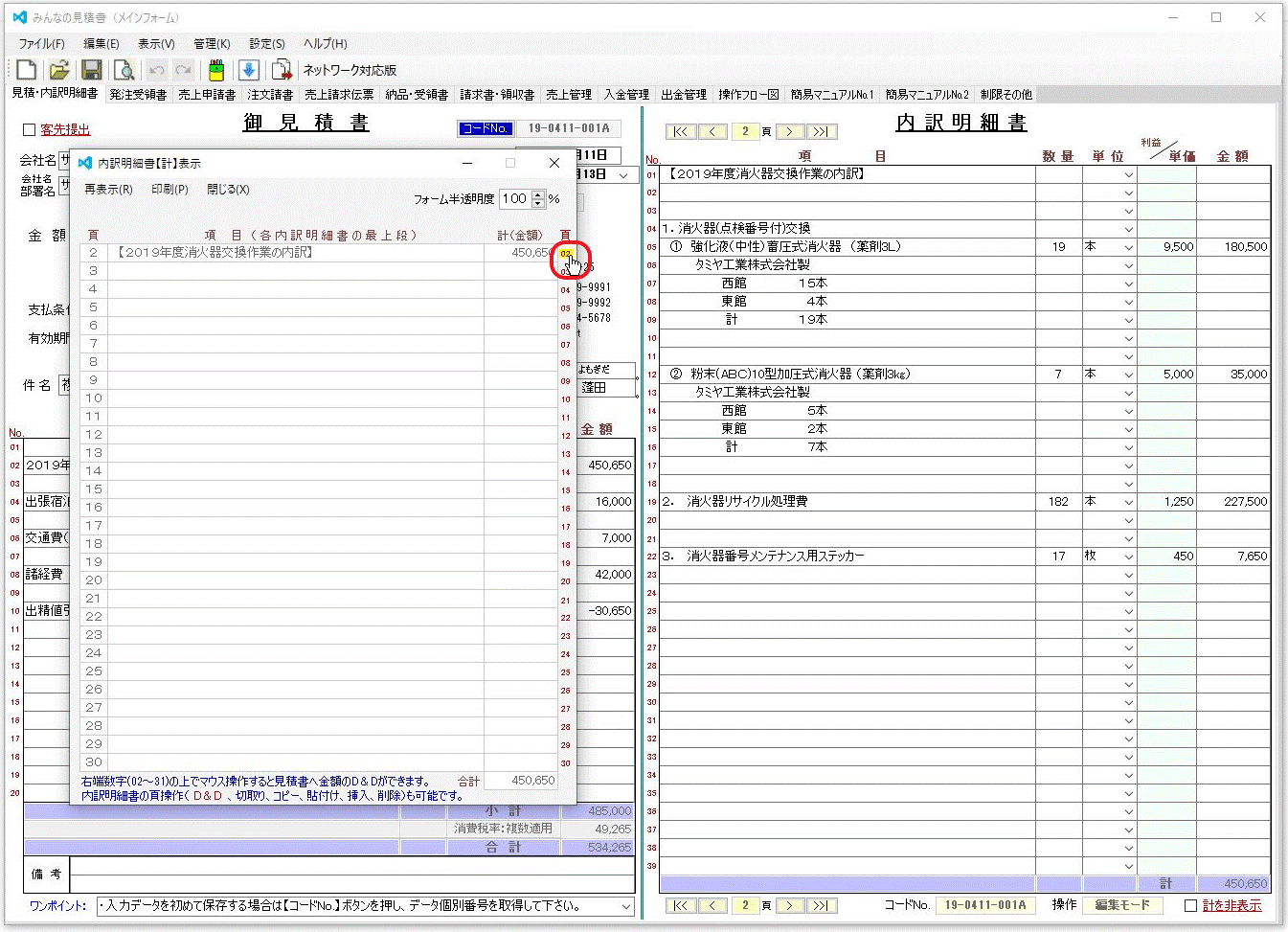
Task: Open the 管理(K) menu
Action: coord(212,44)
